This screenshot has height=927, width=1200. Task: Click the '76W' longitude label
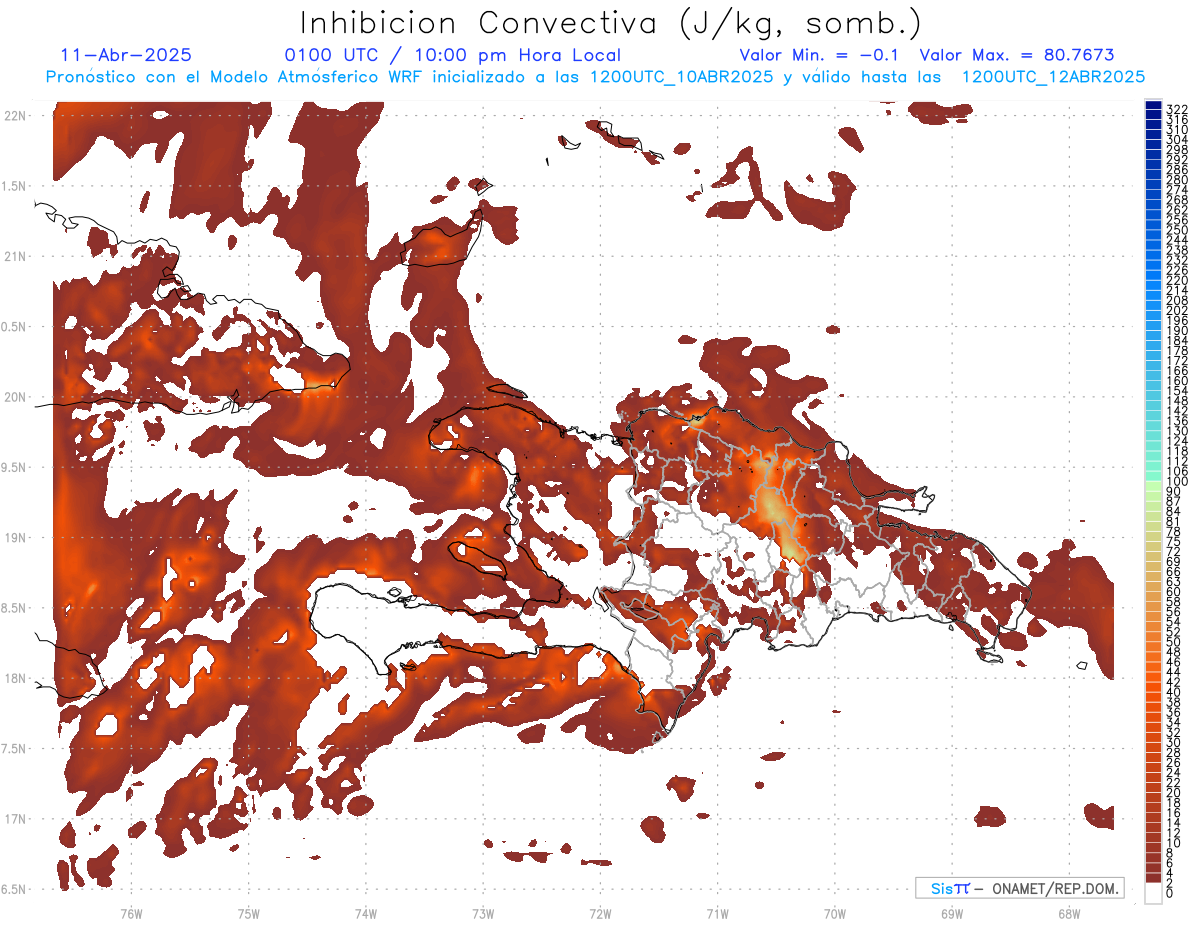pos(131,913)
